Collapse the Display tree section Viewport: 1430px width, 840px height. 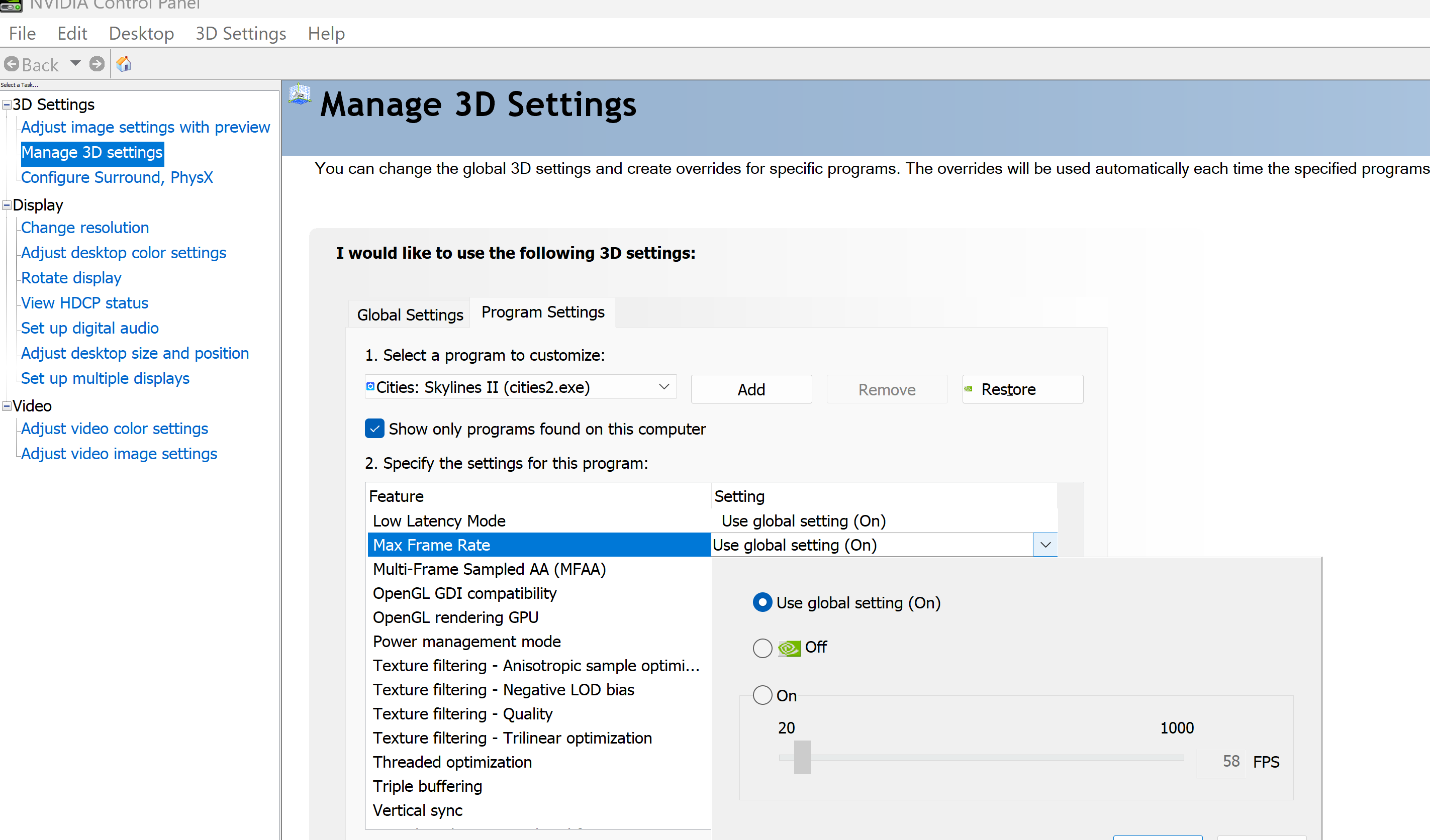7,205
